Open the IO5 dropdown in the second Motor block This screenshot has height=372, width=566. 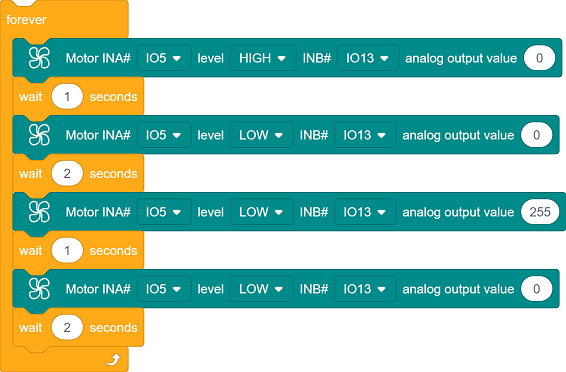coord(164,135)
